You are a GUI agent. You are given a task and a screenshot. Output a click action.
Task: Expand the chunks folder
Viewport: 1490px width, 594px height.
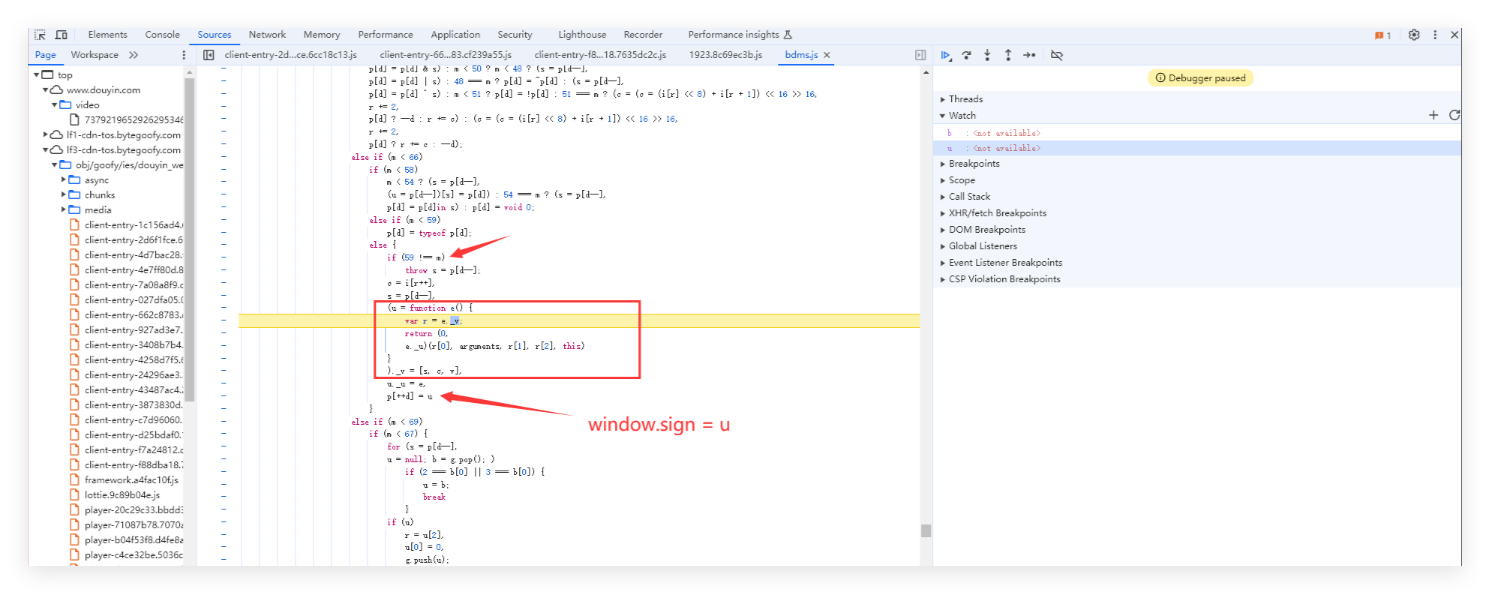63,195
